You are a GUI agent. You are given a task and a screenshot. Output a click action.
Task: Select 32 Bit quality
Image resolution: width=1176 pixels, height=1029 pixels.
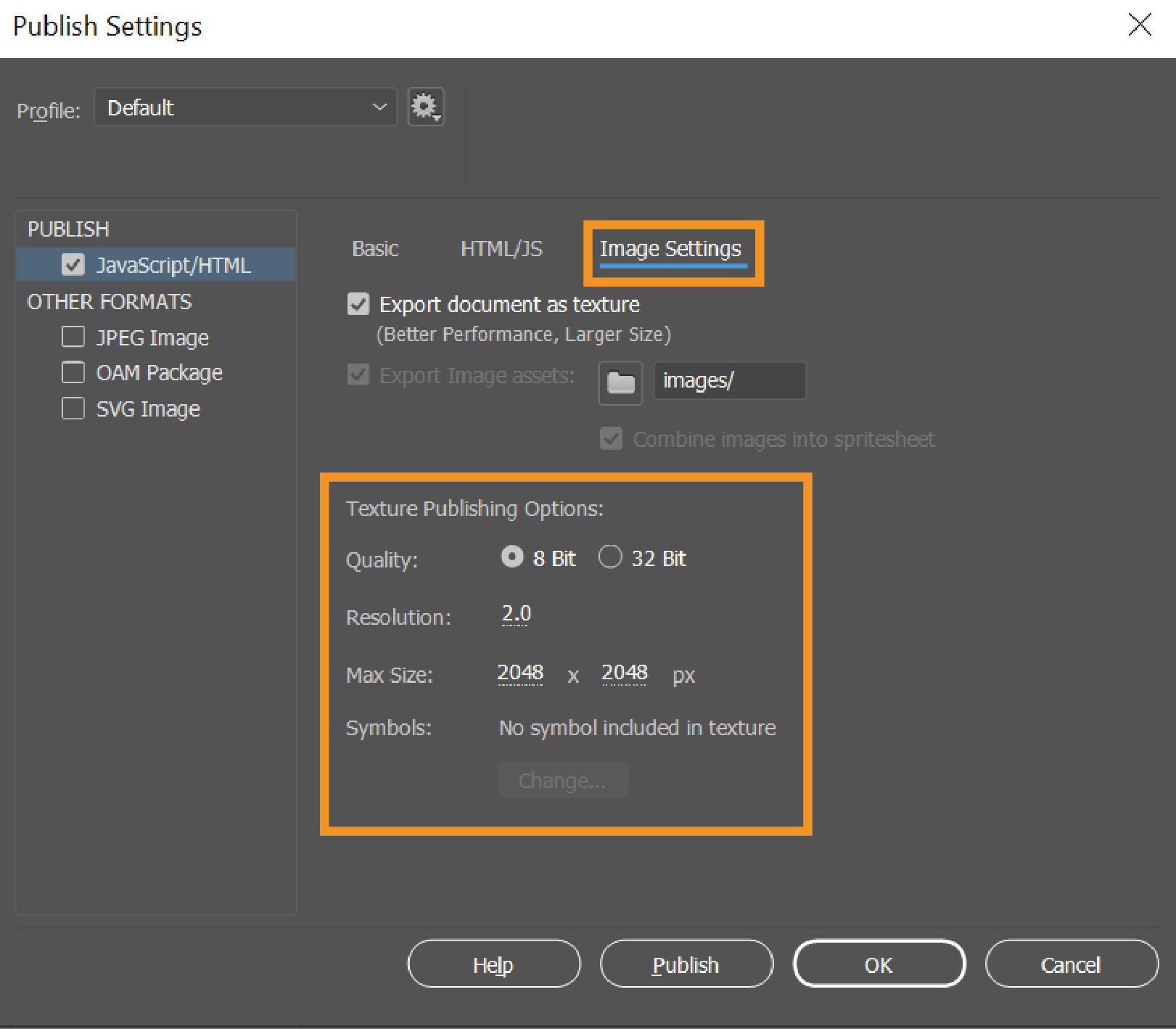(610, 557)
